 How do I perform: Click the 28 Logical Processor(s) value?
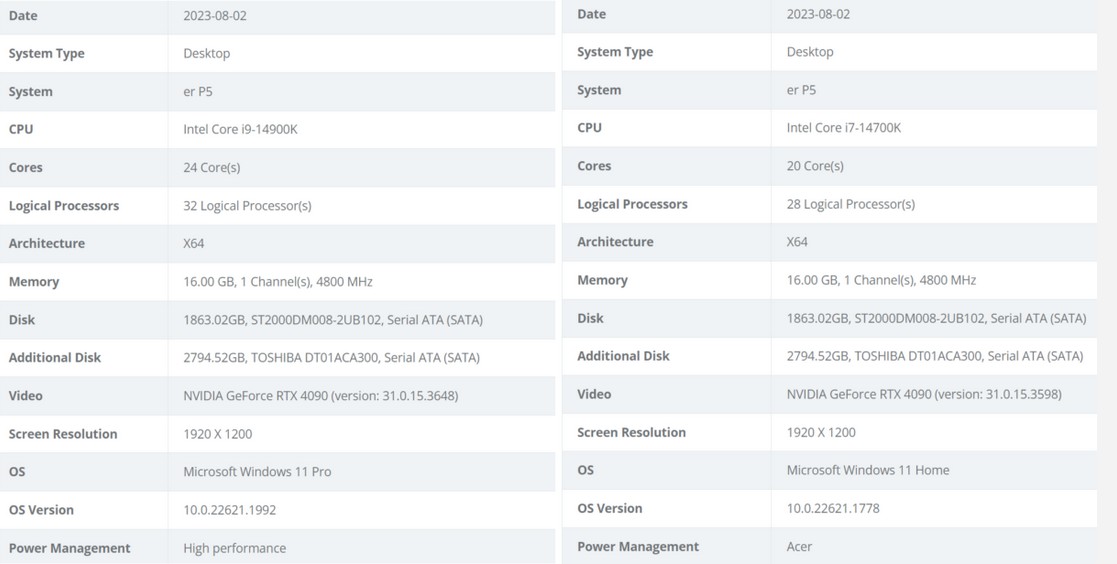click(850, 204)
